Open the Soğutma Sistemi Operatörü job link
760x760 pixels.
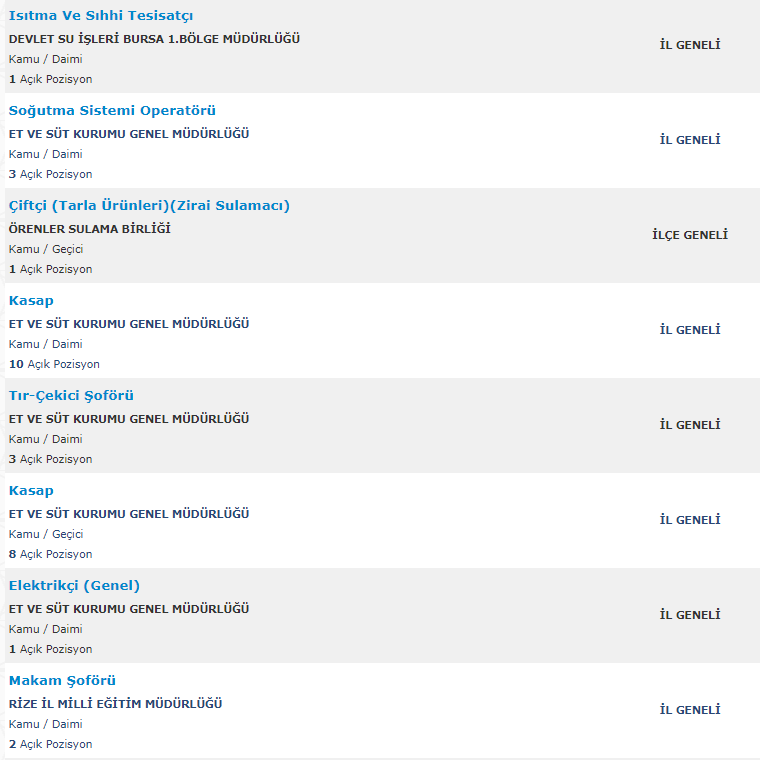[112, 111]
